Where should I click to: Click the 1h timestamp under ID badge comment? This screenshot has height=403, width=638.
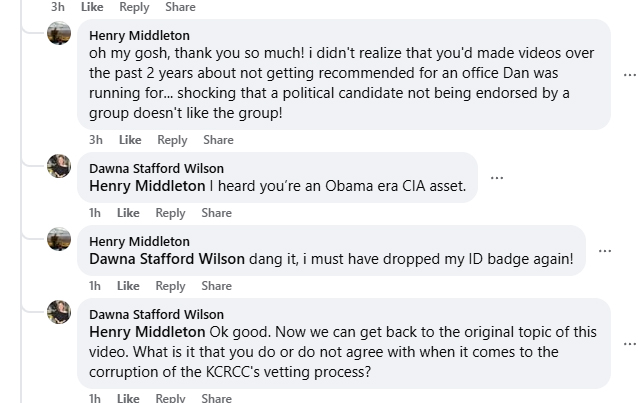click(95, 286)
